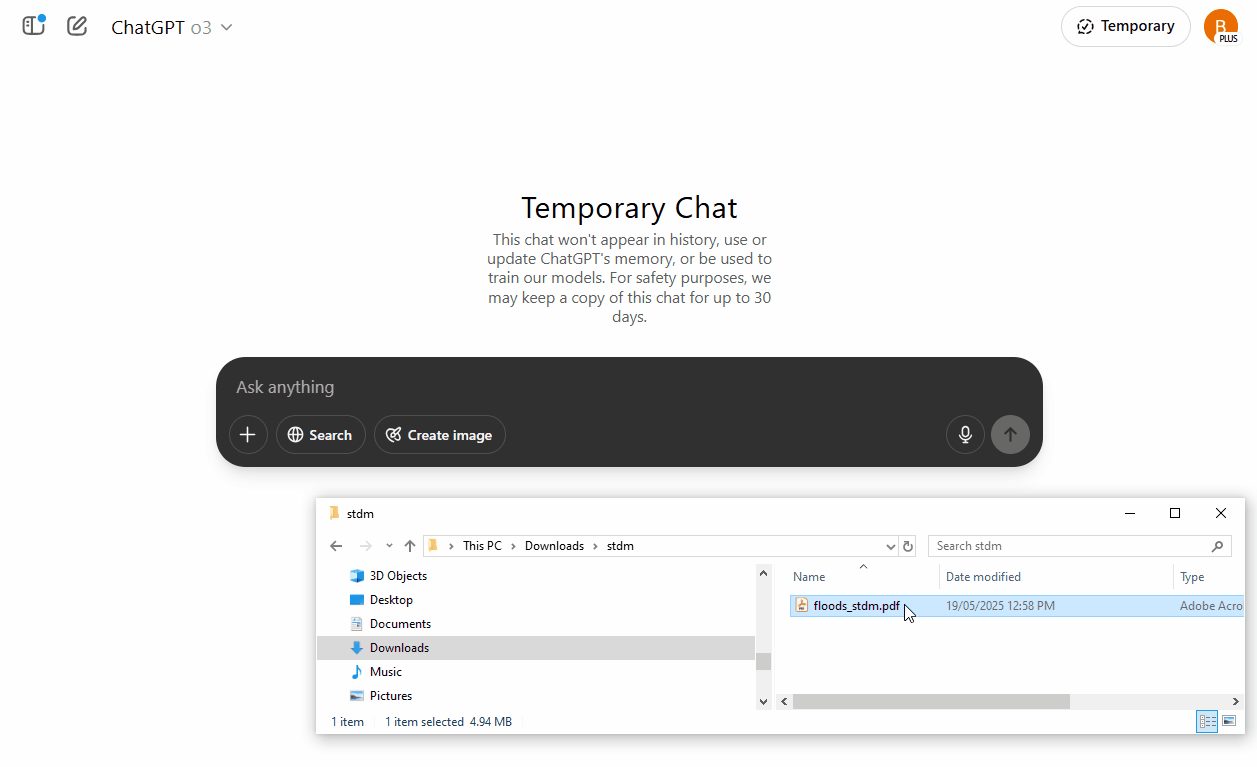Click the plus attach files button
The image size is (1257, 767).
pyautogui.click(x=248, y=435)
